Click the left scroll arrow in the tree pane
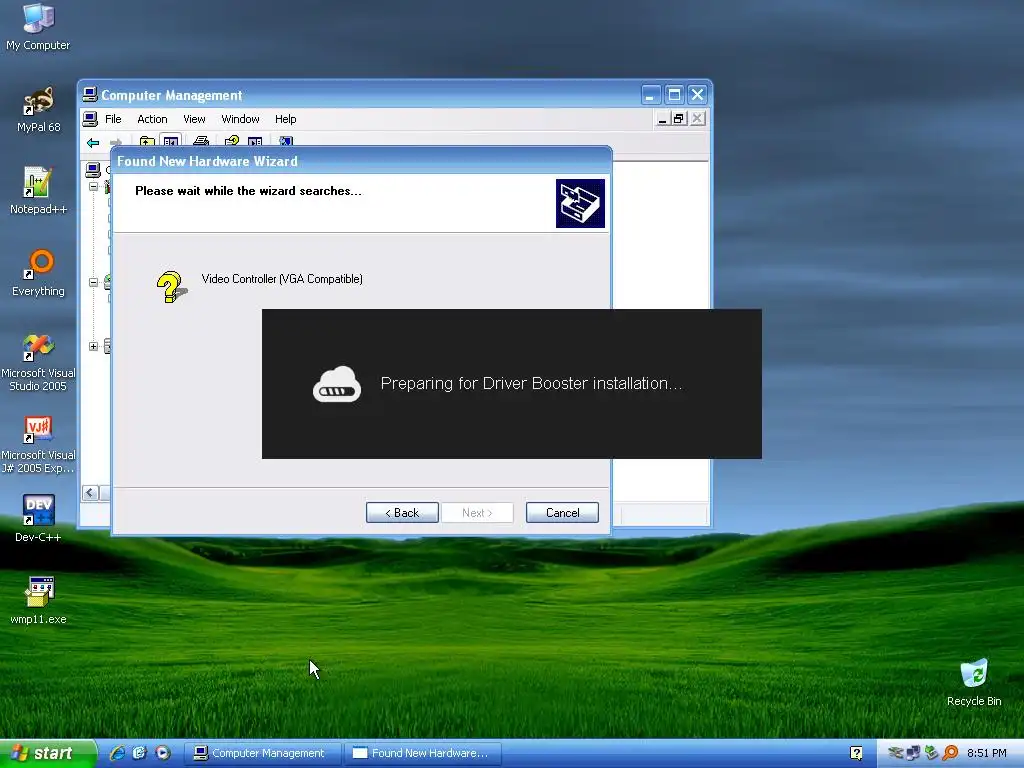Image resolution: width=1024 pixels, height=768 pixels. pyautogui.click(x=90, y=493)
